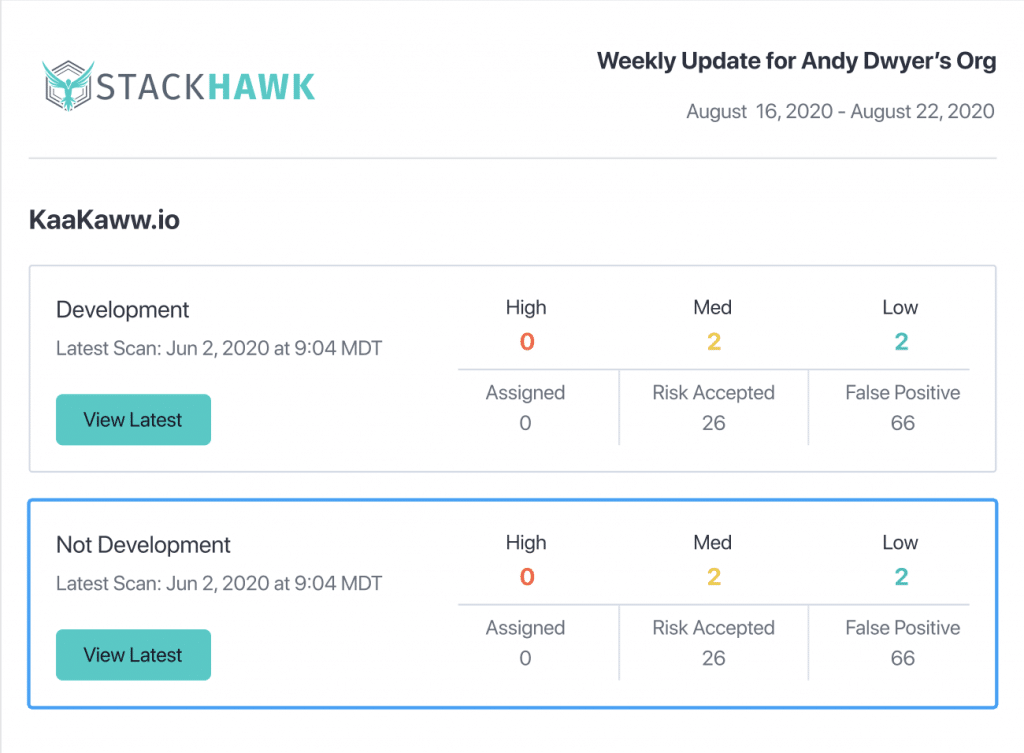
Task: Click the Development Med count 2
Action: 714,342
